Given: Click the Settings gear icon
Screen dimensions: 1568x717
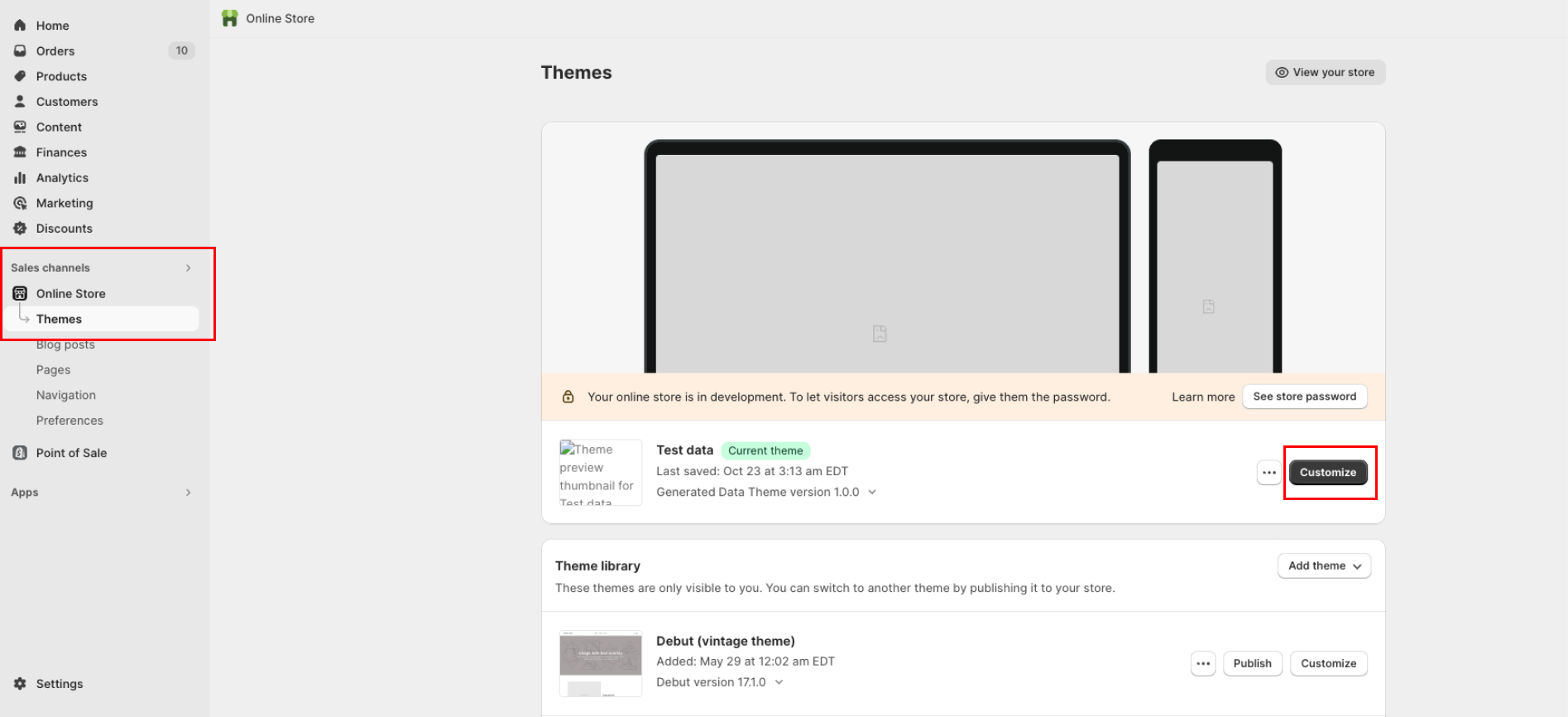Looking at the screenshot, I should (x=20, y=684).
